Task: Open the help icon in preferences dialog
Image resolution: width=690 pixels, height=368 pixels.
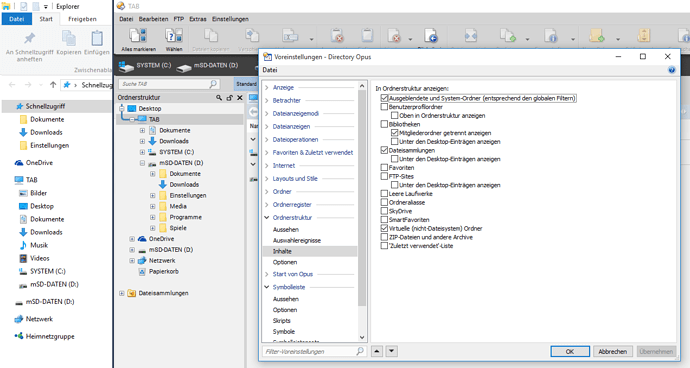Action: 672,70
